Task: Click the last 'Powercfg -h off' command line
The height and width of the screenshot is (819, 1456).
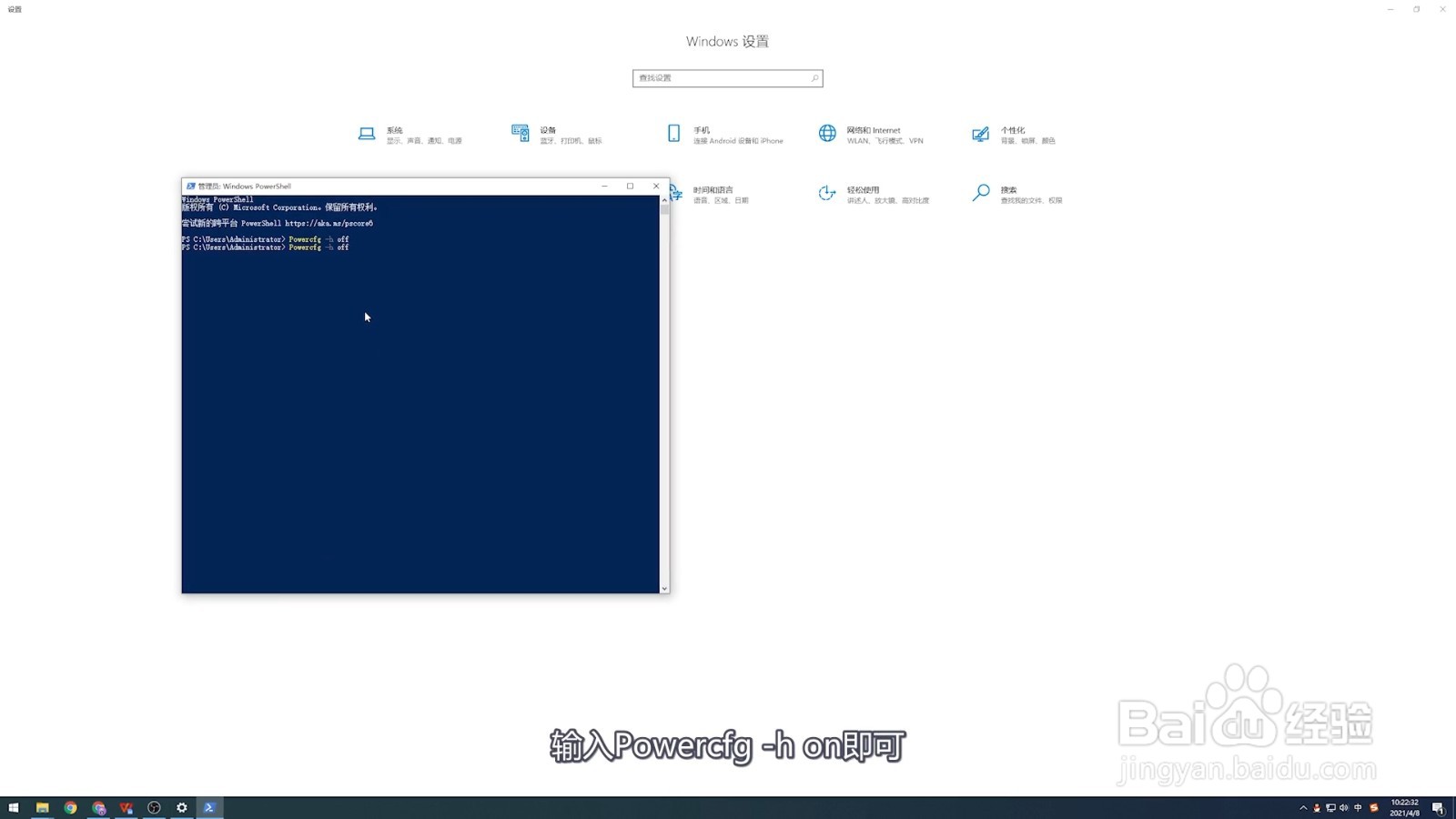Action: tap(265, 248)
